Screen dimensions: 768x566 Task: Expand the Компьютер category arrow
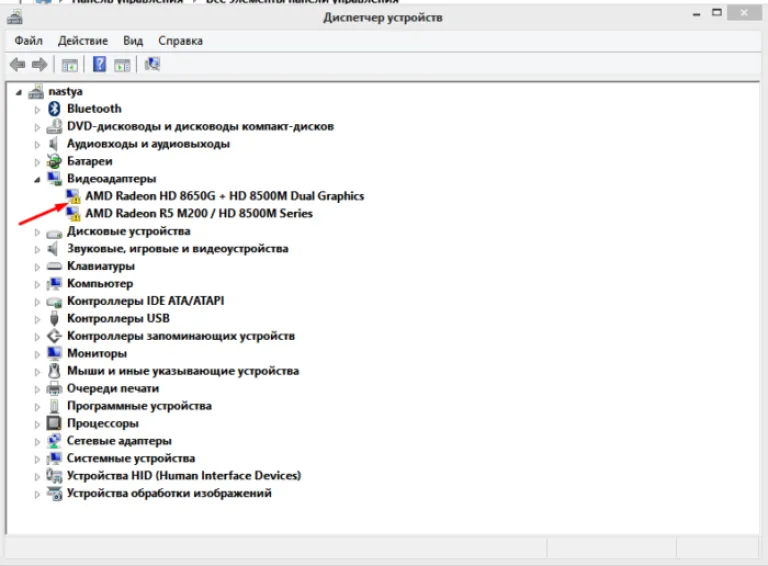pyautogui.click(x=37, y=284)
